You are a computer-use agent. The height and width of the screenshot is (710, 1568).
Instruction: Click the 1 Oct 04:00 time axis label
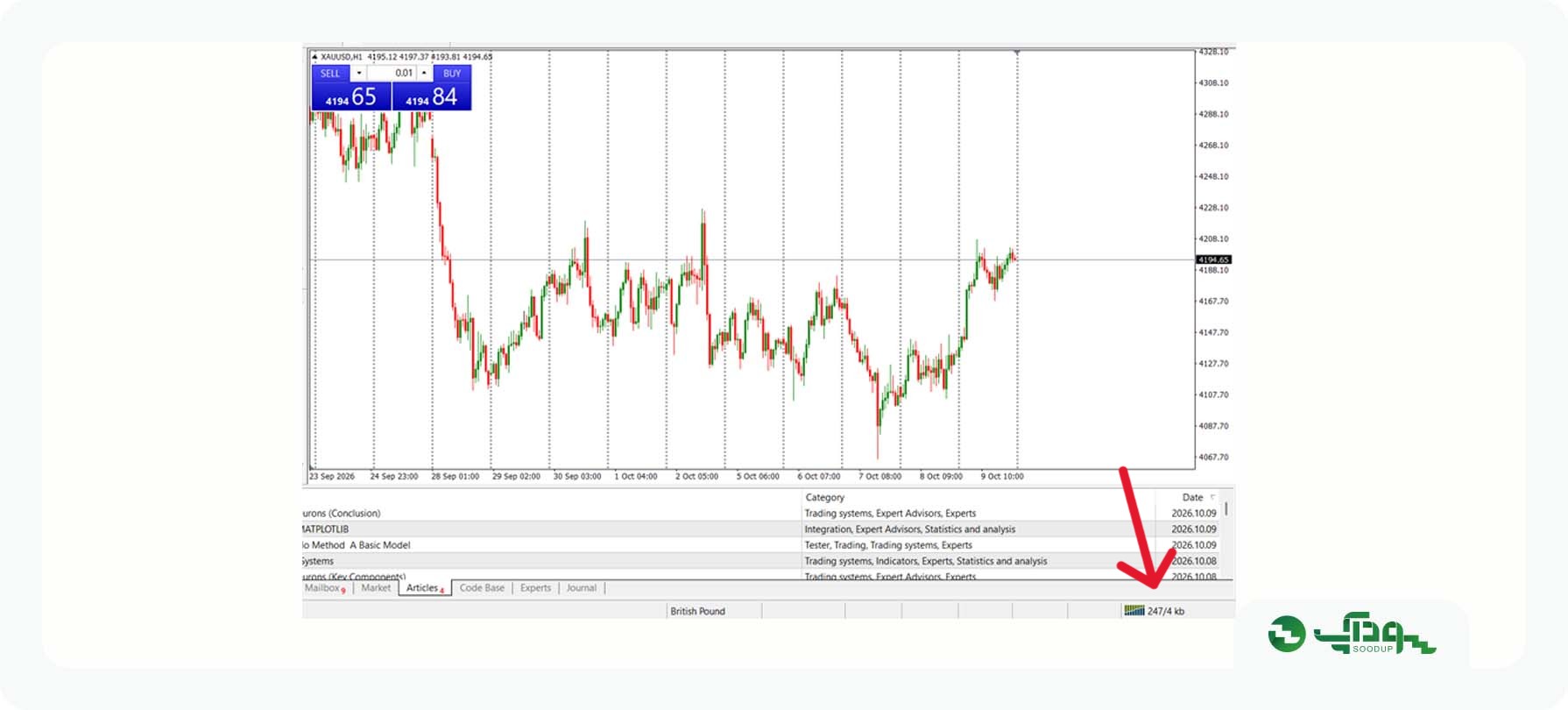[x=636, y=477]
